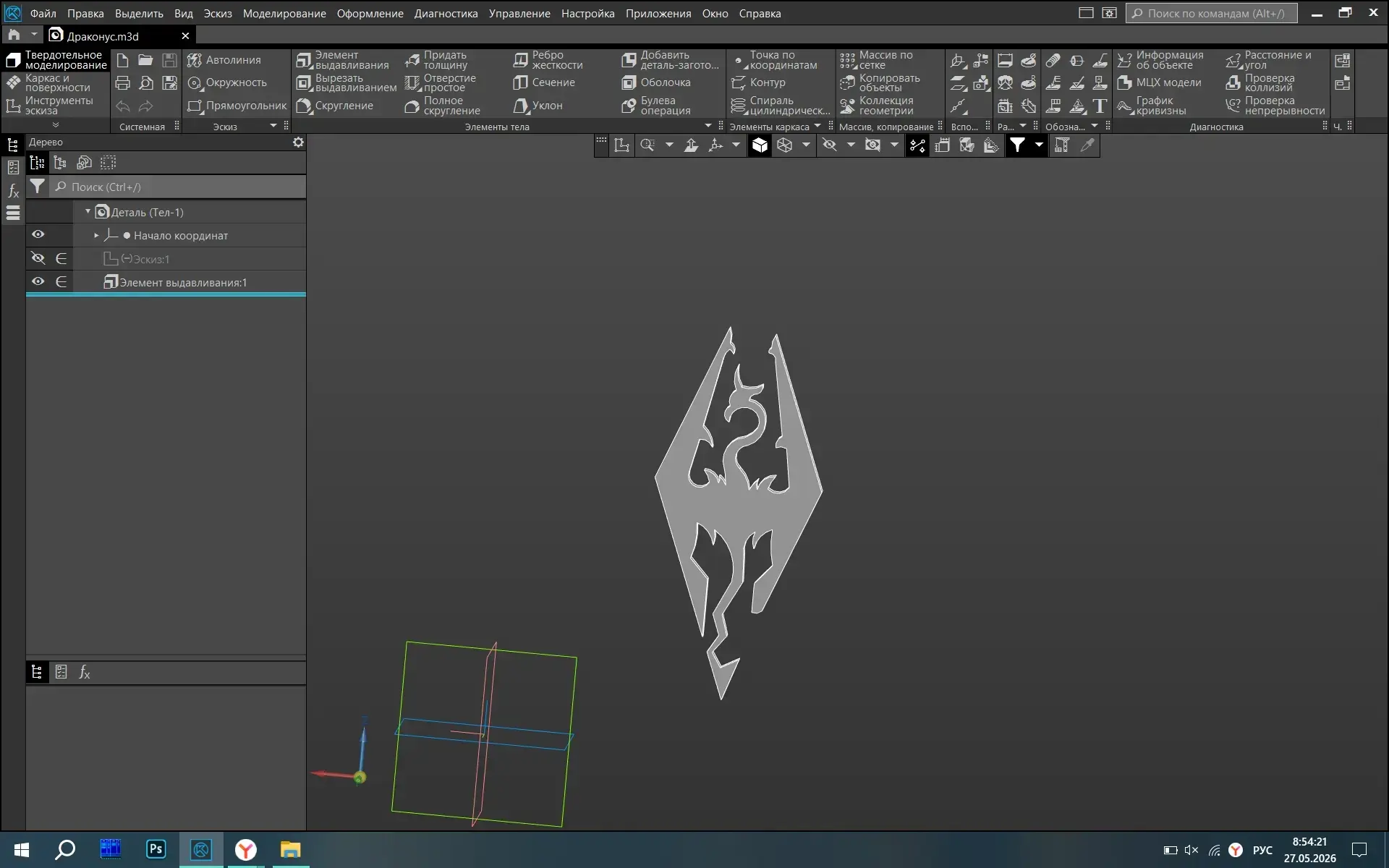The height and width of the screenshot is (868, 1389).
Task: Open File Explorer from the taskbar
Action: [290, 849]
